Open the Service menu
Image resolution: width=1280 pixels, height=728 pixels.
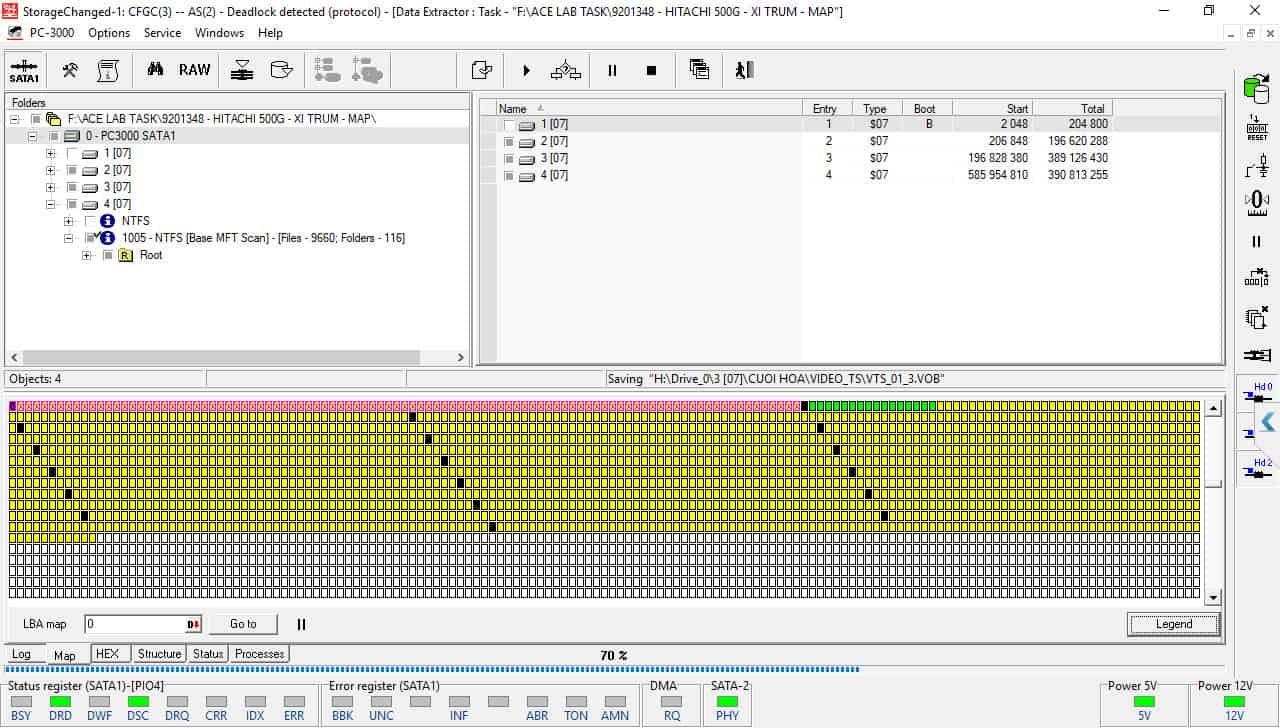point(162,33)
